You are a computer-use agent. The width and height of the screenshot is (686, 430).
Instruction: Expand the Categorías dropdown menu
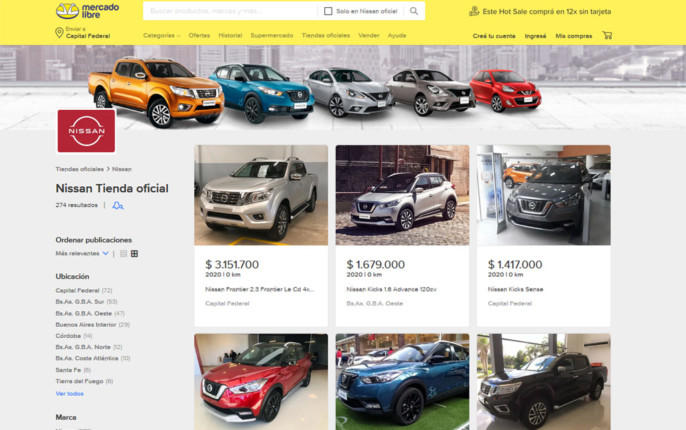point(161,35)
